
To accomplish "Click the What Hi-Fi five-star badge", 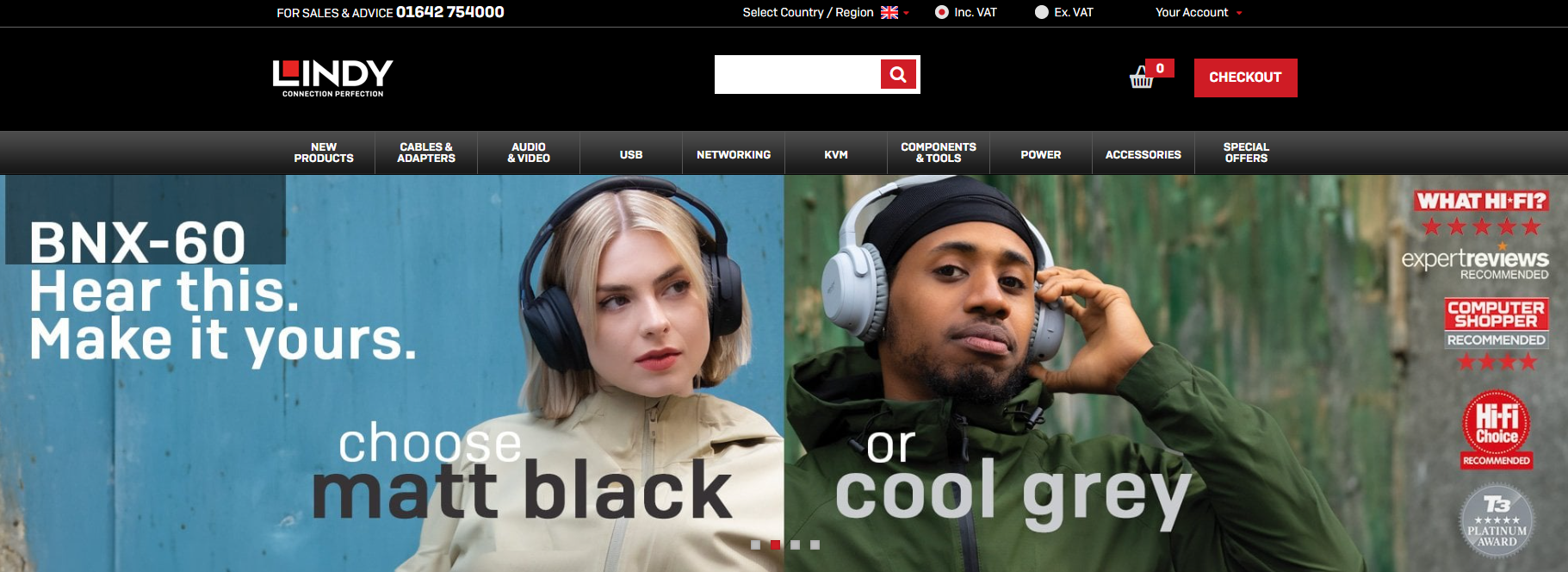I will 1481,213.
